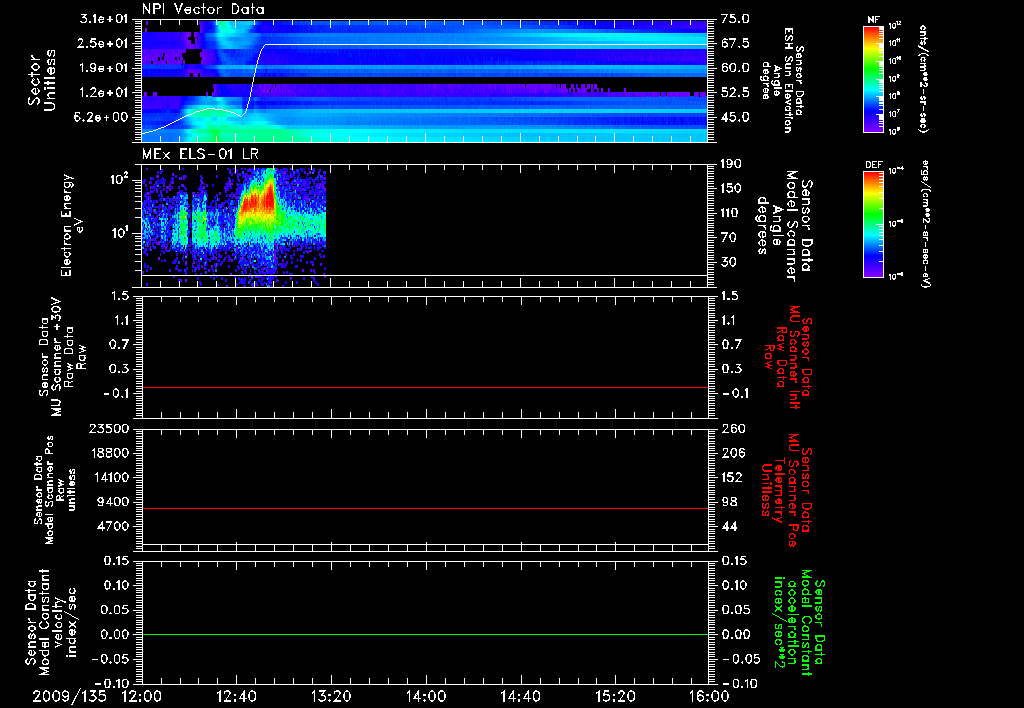1024x708 pixels.
Task: Click the 67.5 elevation angle tick label
Action: (x=735, y=43)
